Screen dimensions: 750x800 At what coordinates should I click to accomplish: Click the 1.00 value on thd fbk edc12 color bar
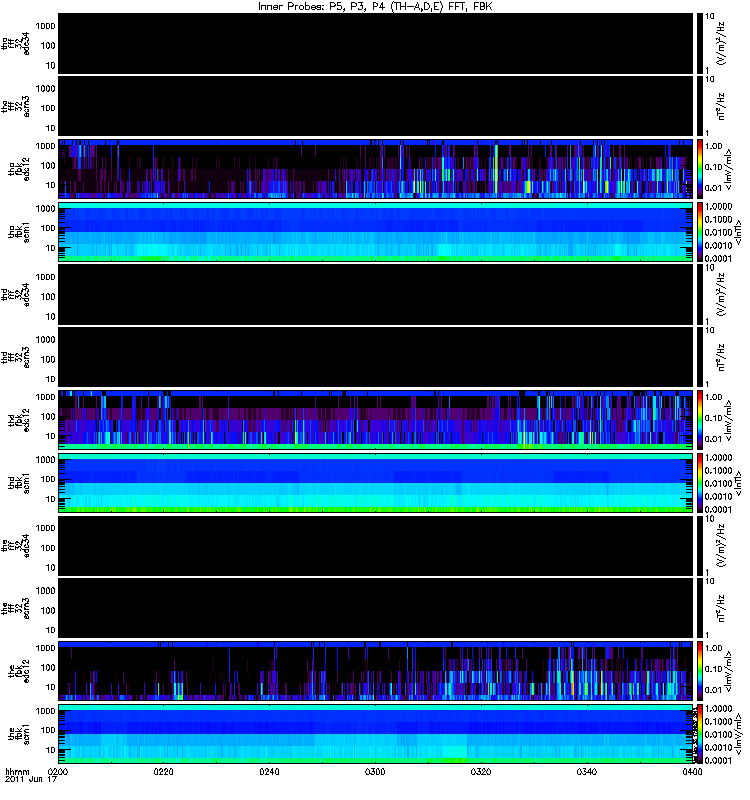(x=714, y=397)
